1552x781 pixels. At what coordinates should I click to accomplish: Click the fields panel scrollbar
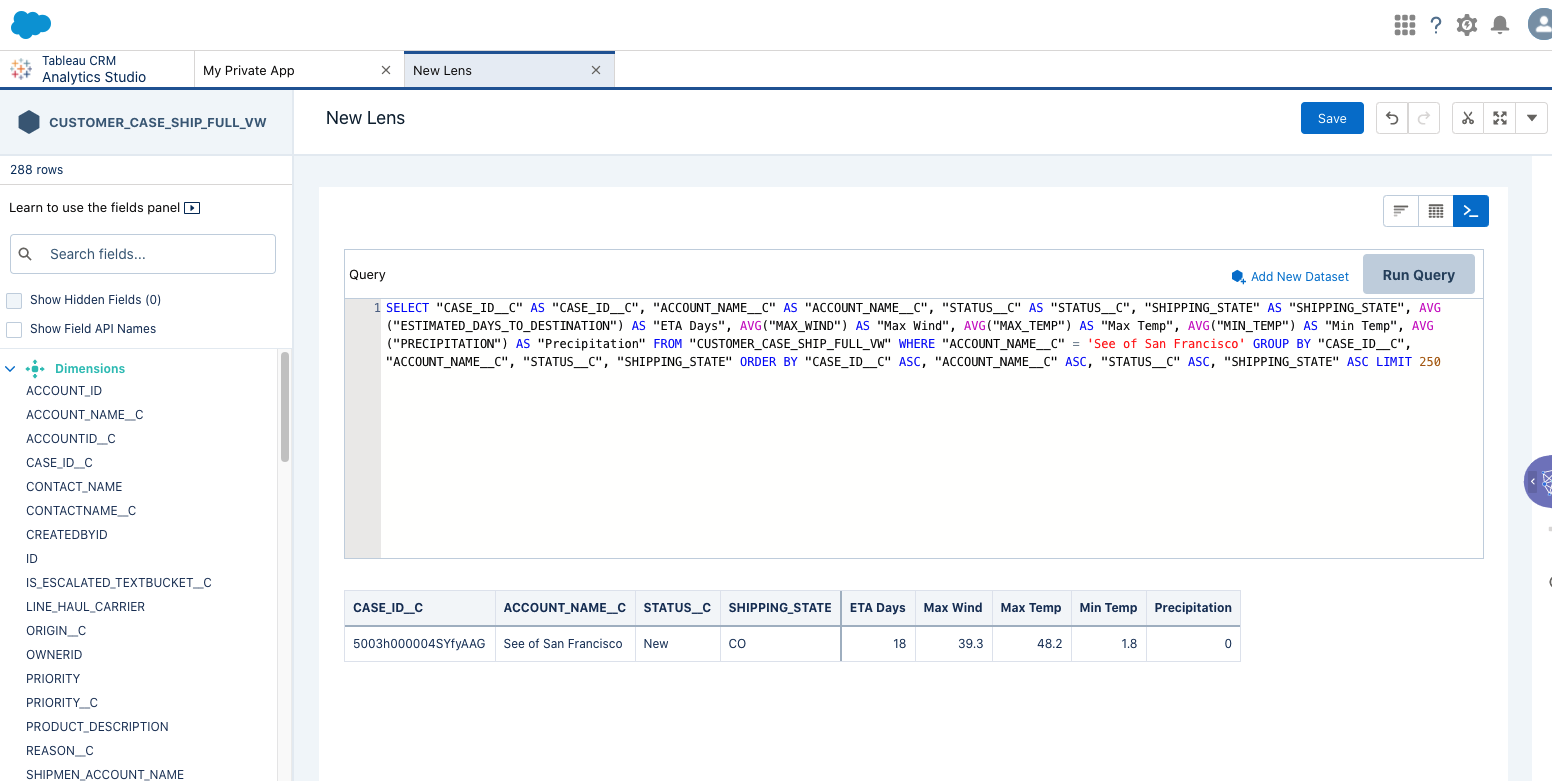[x=285, y=406]
